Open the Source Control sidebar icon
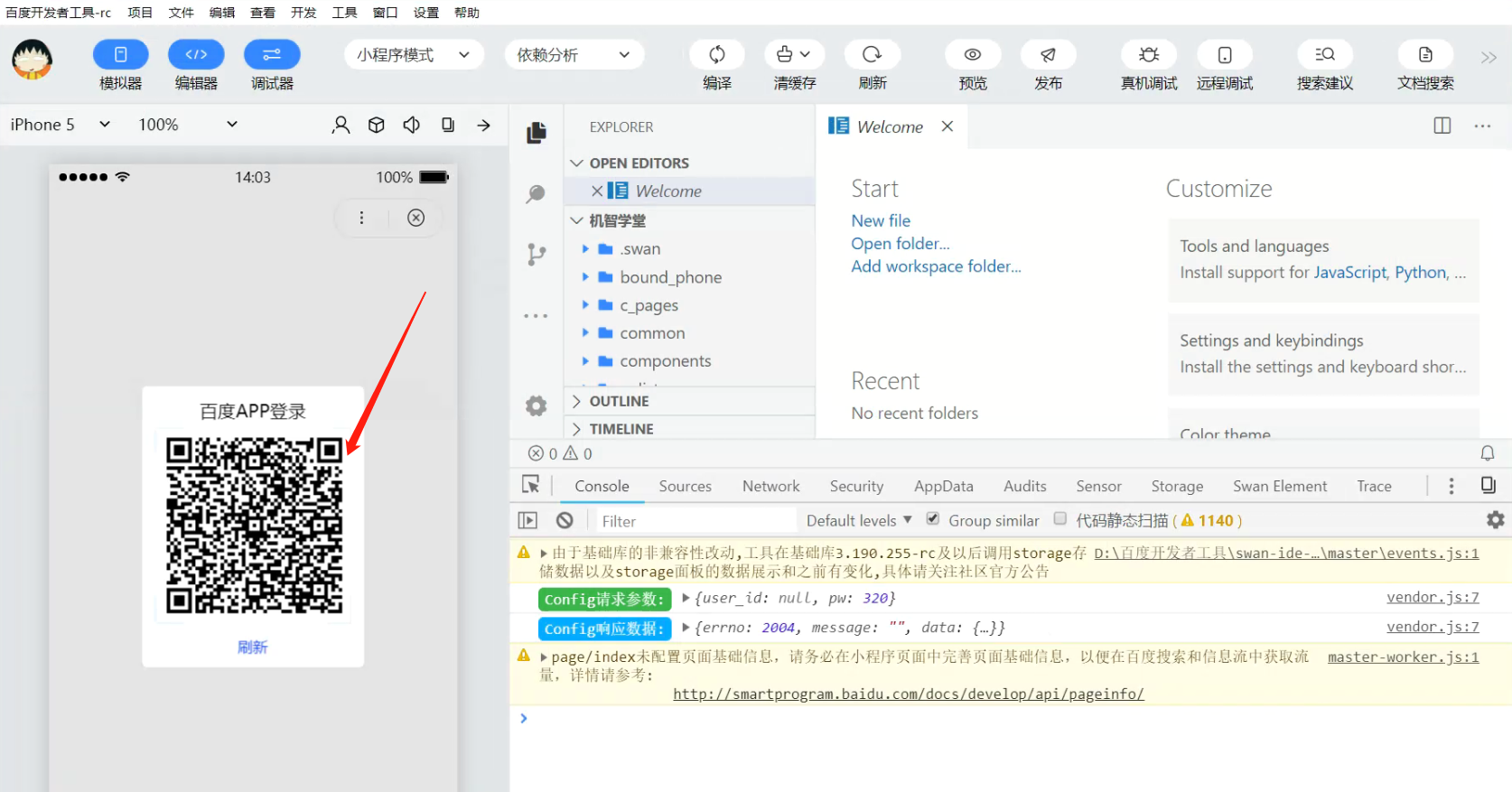 coord(537,255)
